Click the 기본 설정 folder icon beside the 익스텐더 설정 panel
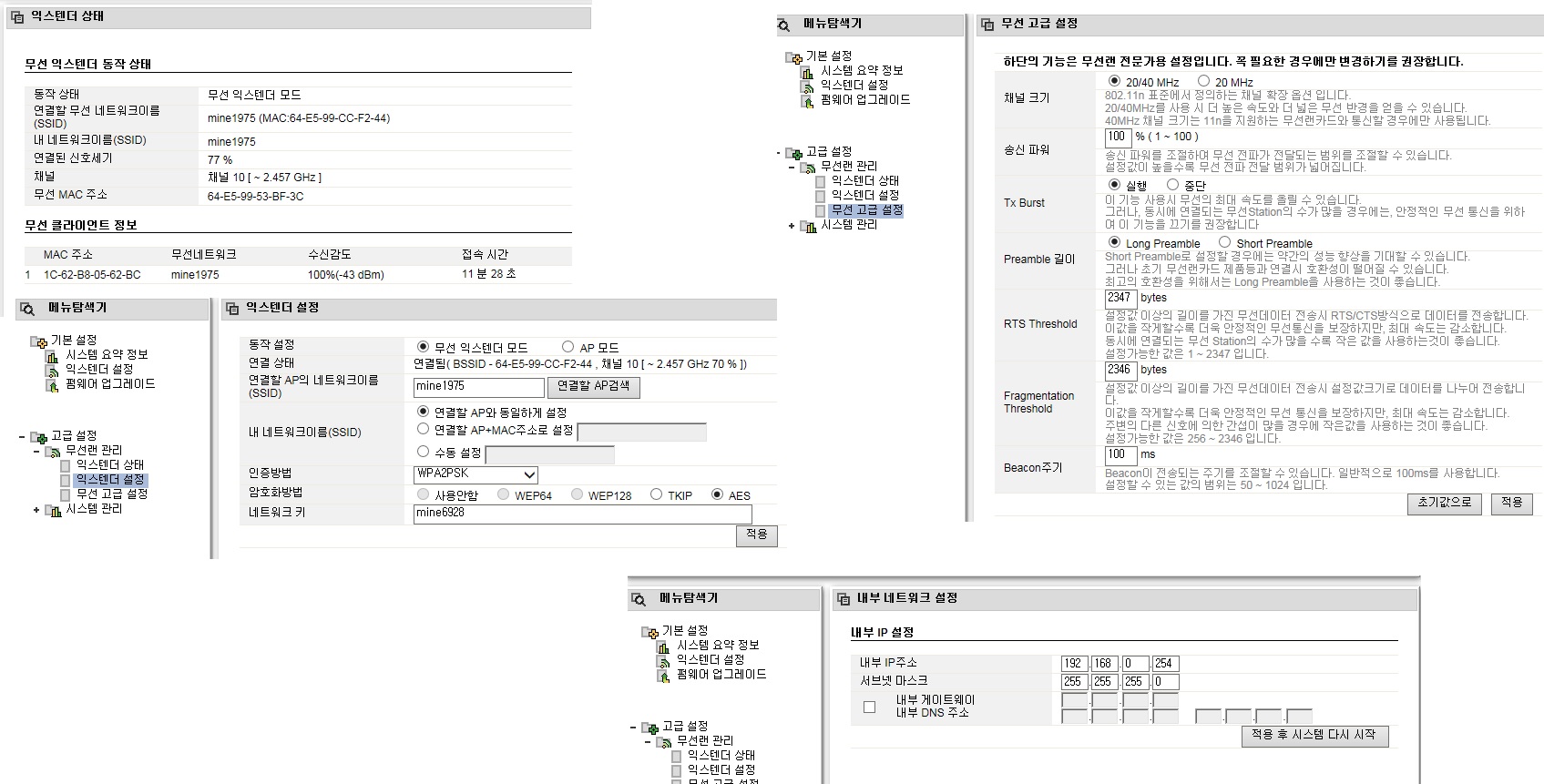This screenshot has width=1544, height=784. tap(39, 341)
